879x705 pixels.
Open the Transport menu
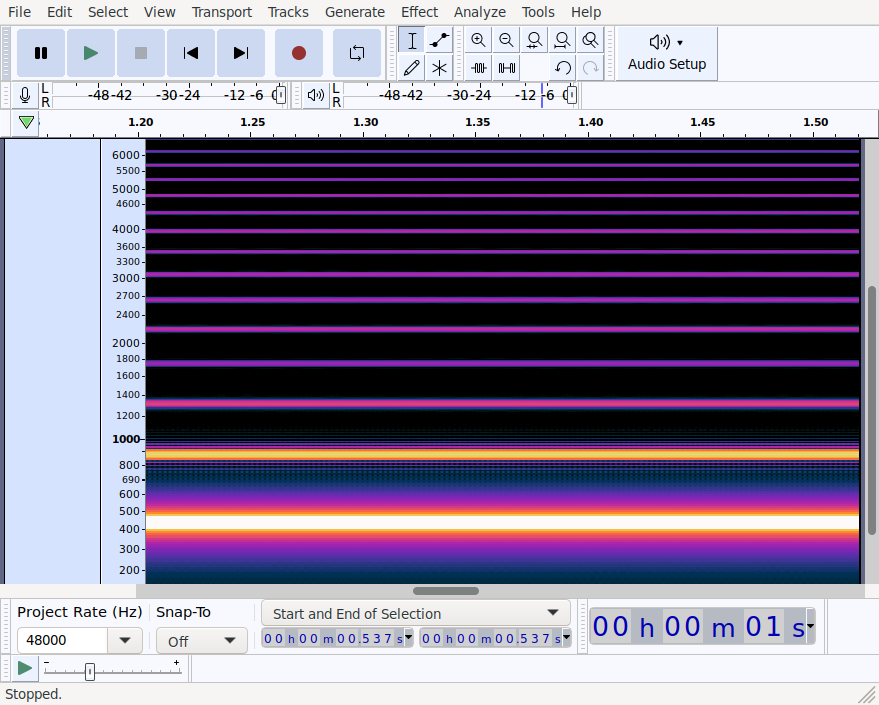(x=221, y=12)
